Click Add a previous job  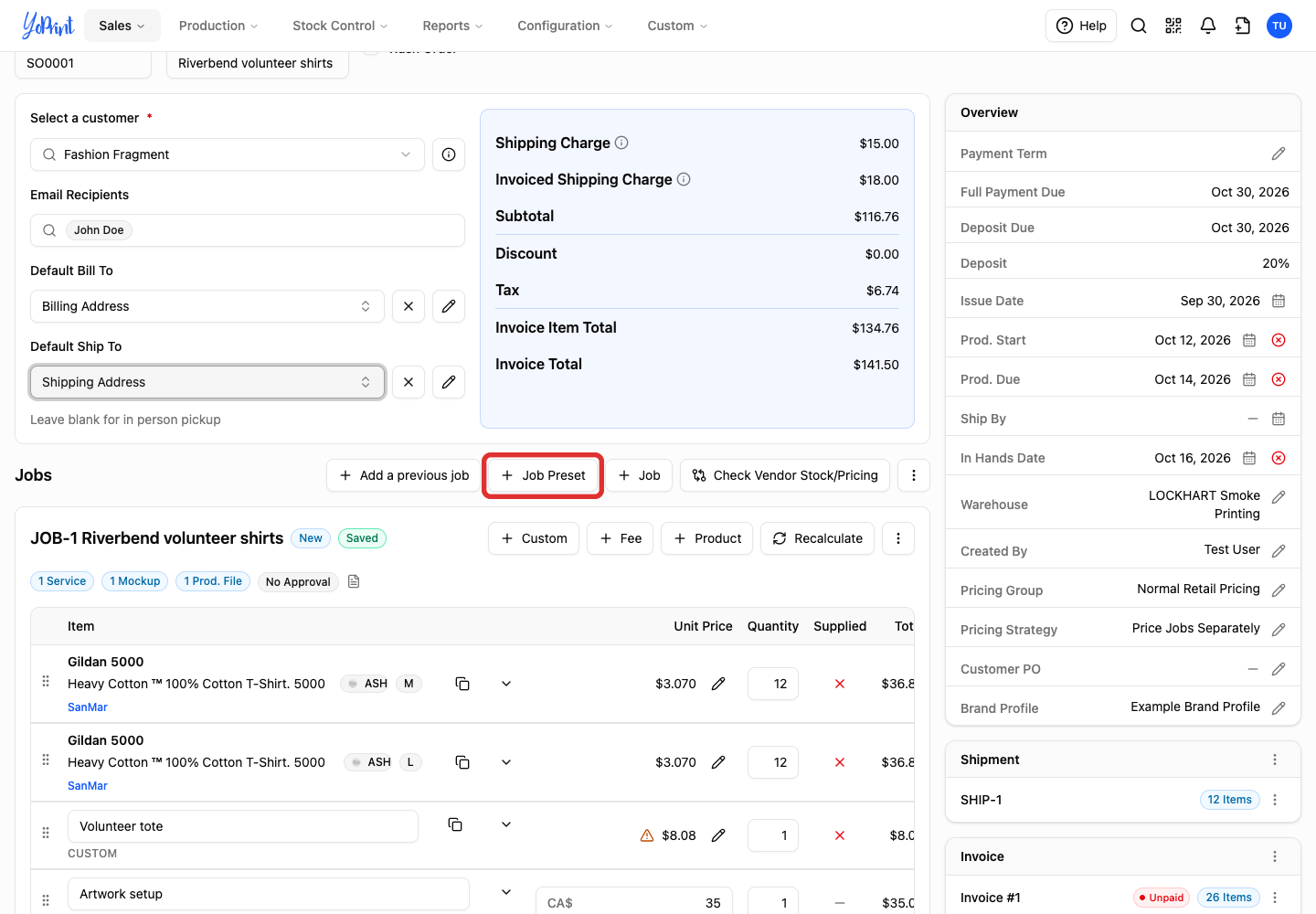(x=404, y=475)
